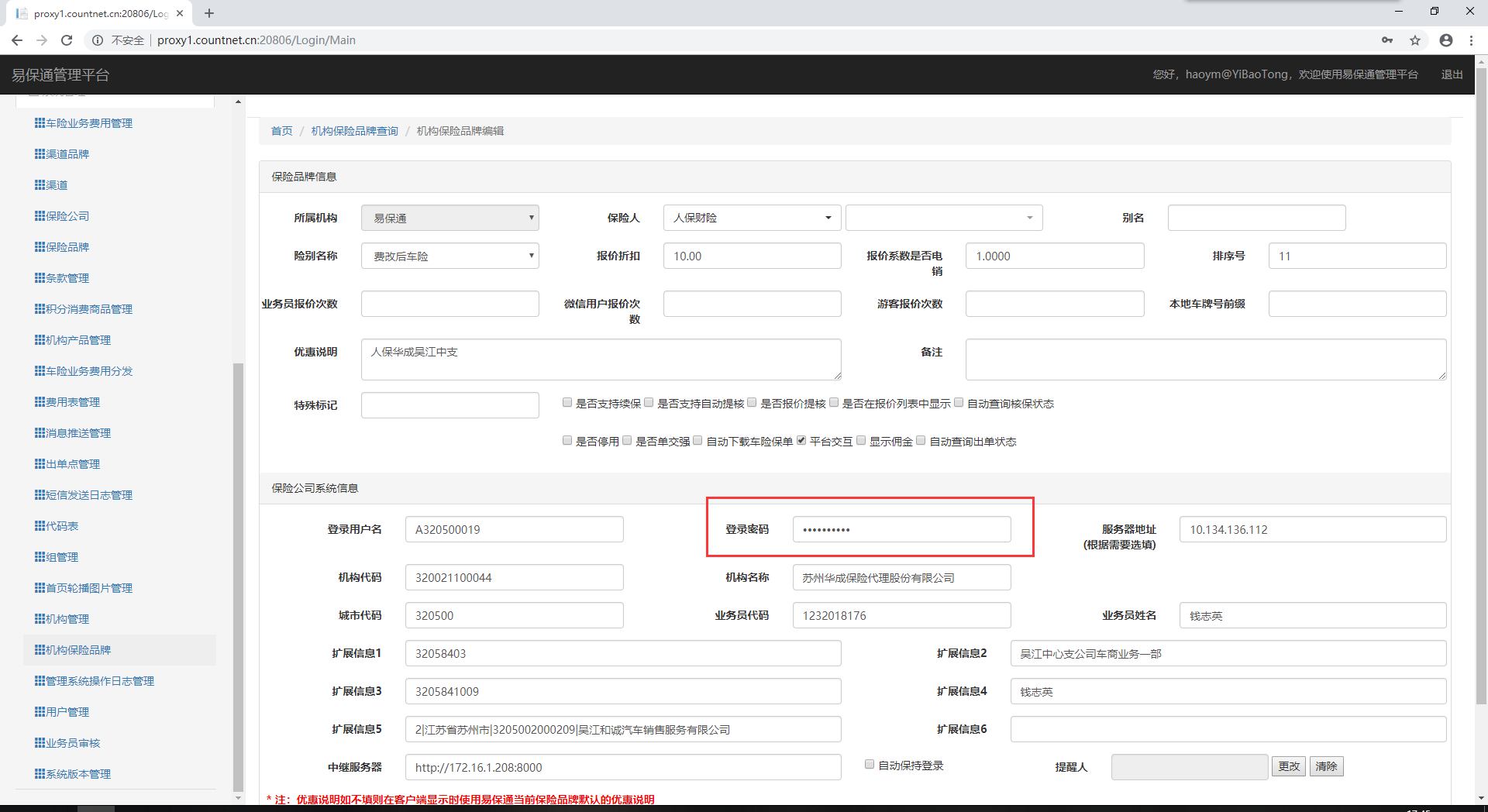
Task: Open the saved passwords key icon
Action: pyautogui.click(x=1387, y=40)
